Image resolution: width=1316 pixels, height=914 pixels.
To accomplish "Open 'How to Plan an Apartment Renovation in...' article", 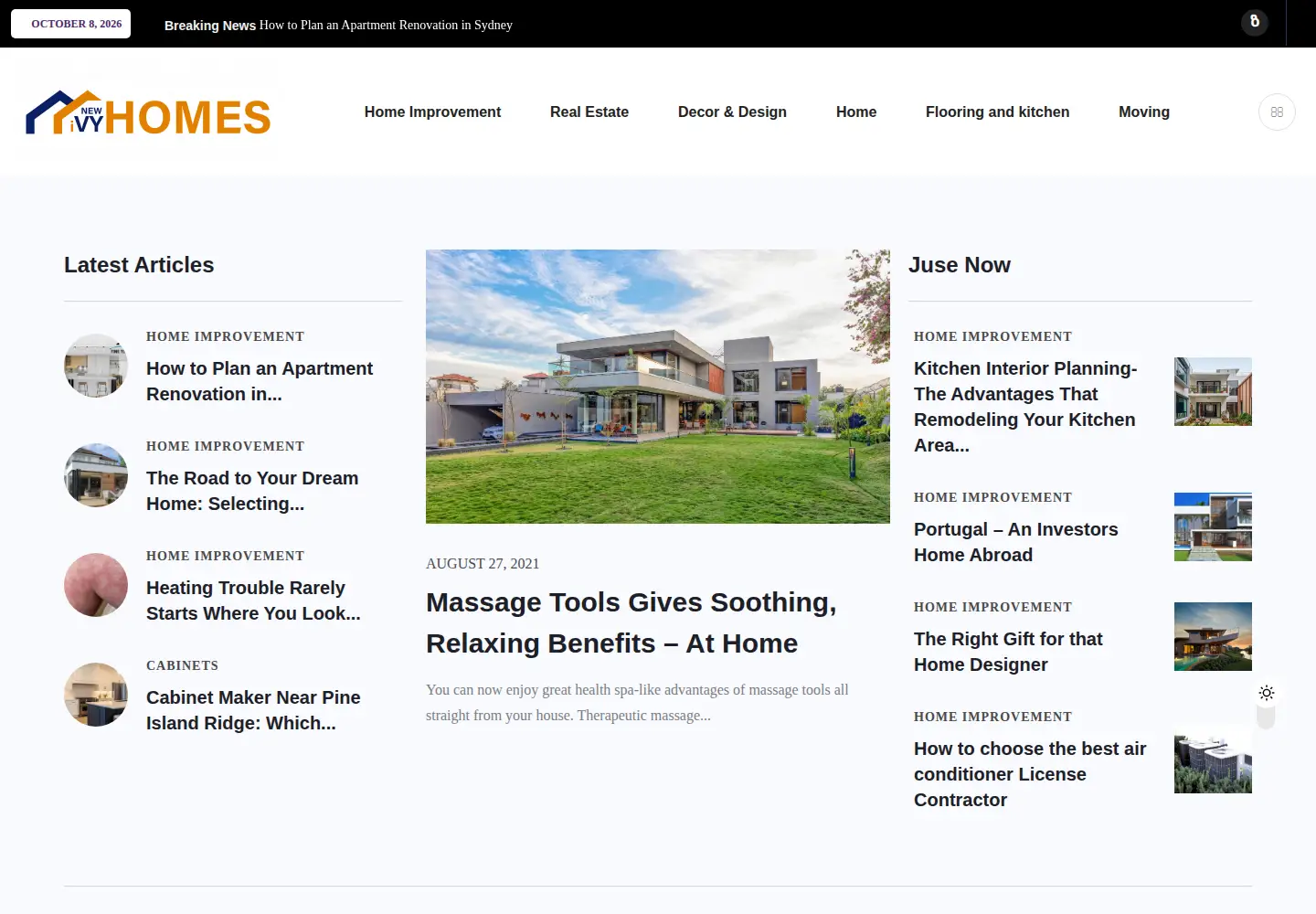I will click(x=260, y=381).
